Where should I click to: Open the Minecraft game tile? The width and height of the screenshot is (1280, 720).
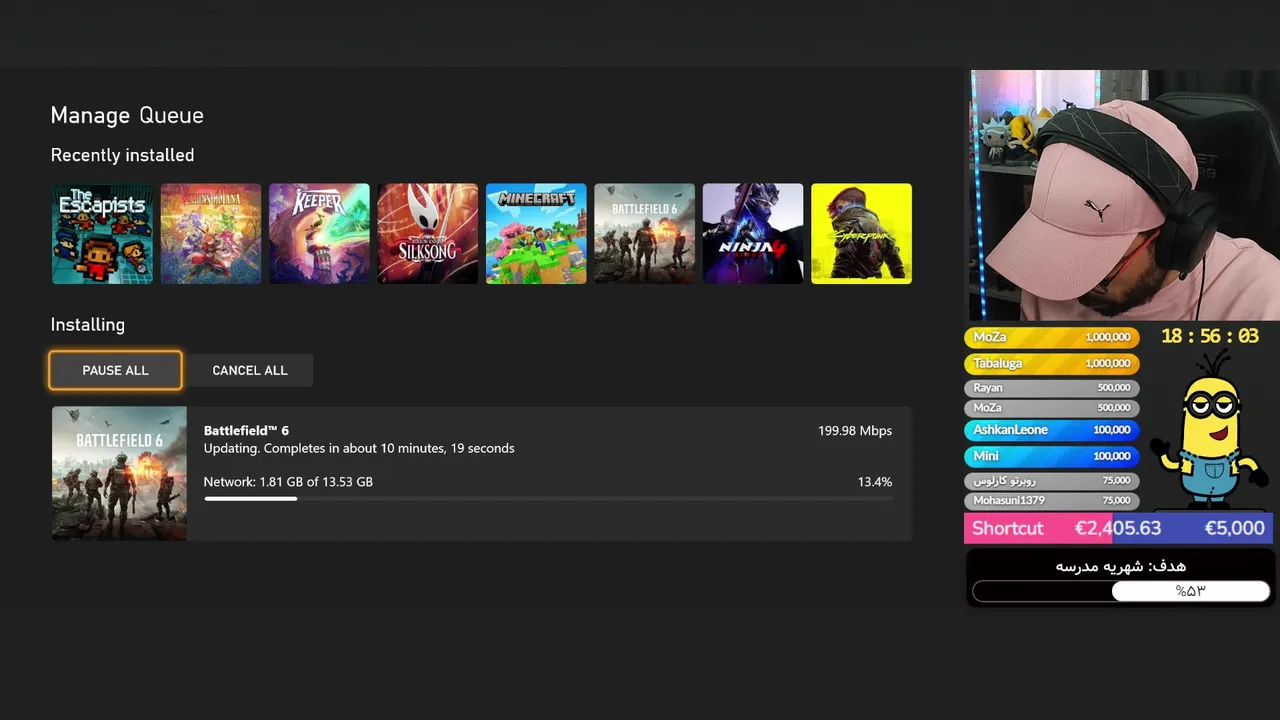pyautogui.click(x=536, y=233)
